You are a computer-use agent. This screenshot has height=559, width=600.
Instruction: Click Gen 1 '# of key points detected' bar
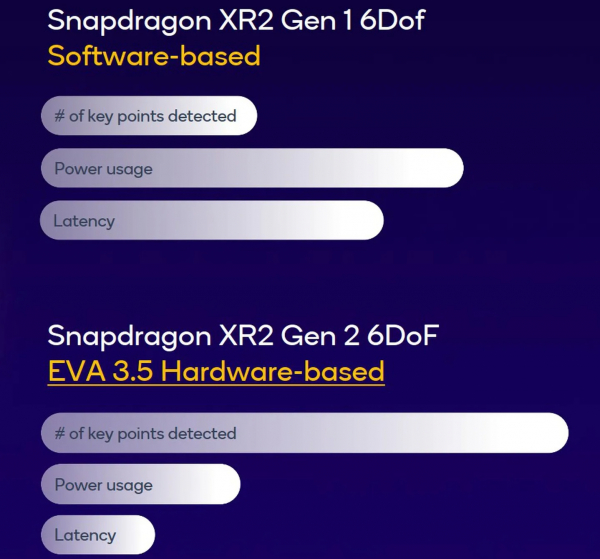(149, 116)
